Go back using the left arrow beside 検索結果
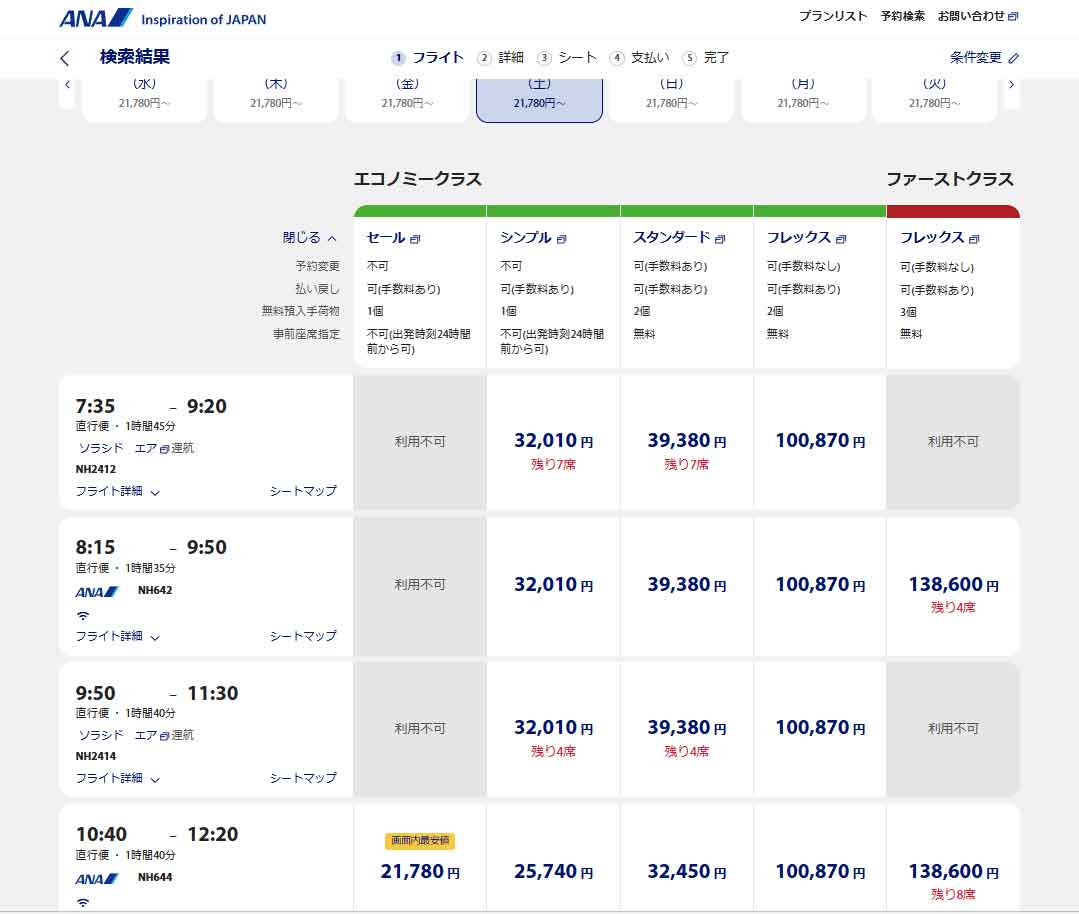This screenshot has height=914, width=1079. [x=65, y=58]
